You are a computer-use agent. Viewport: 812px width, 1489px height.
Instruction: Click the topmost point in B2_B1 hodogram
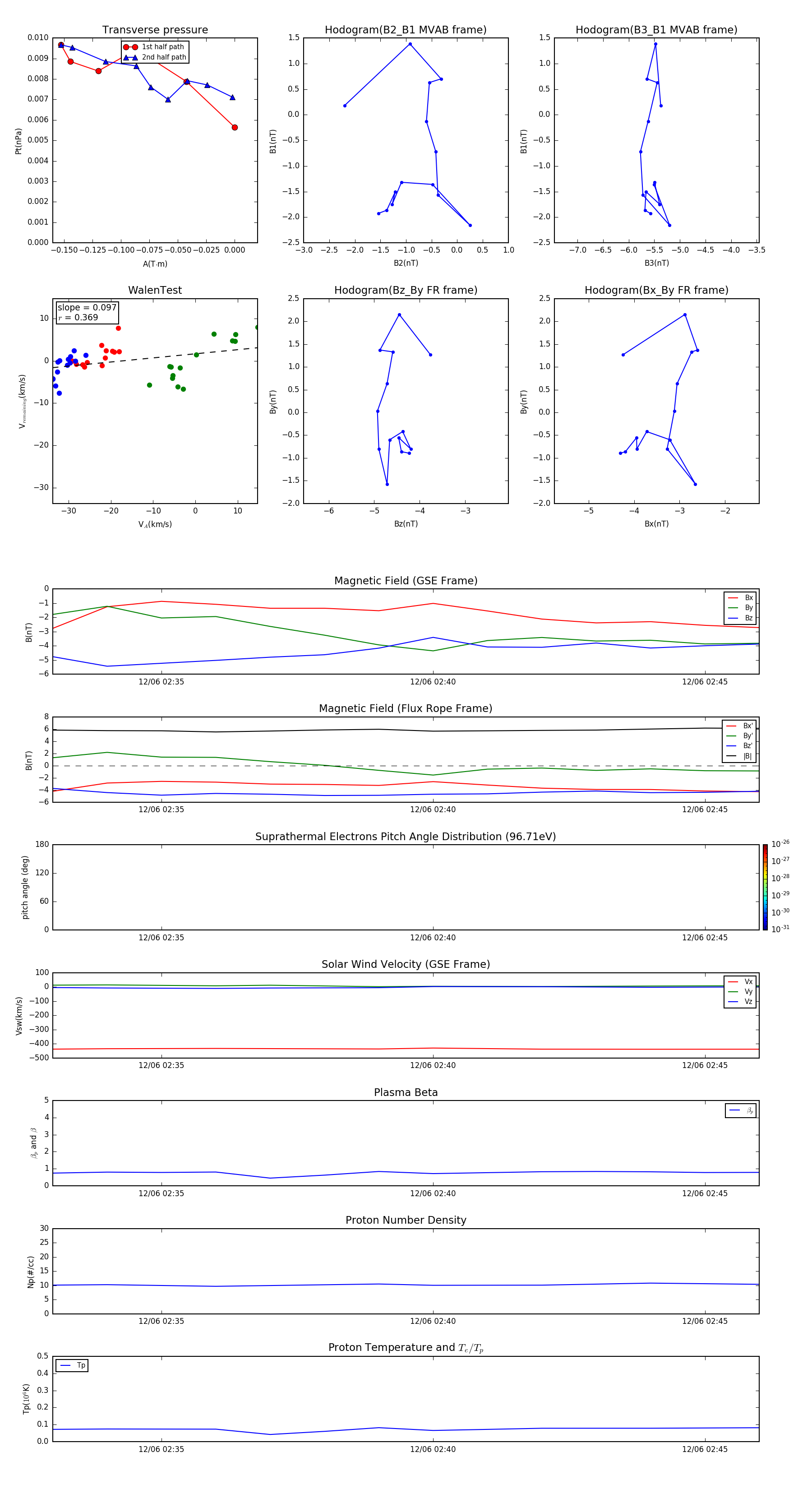pyautogui.click(x=410, y=44)
